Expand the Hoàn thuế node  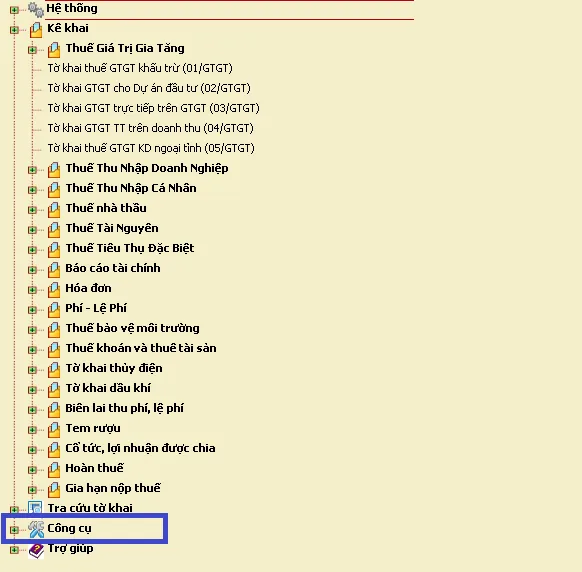coord(32,470)
